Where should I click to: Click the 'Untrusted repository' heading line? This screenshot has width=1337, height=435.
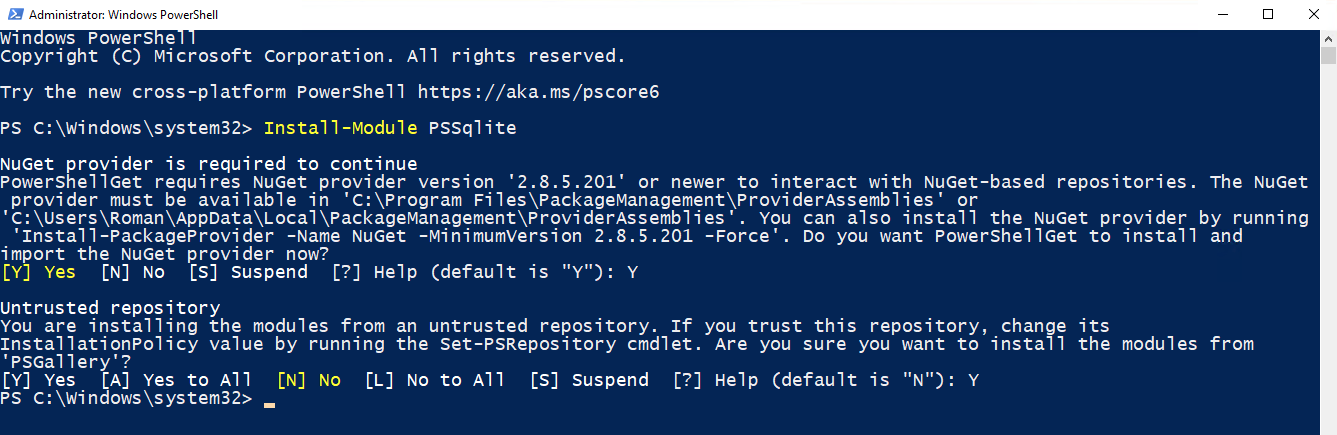point(110,308)
